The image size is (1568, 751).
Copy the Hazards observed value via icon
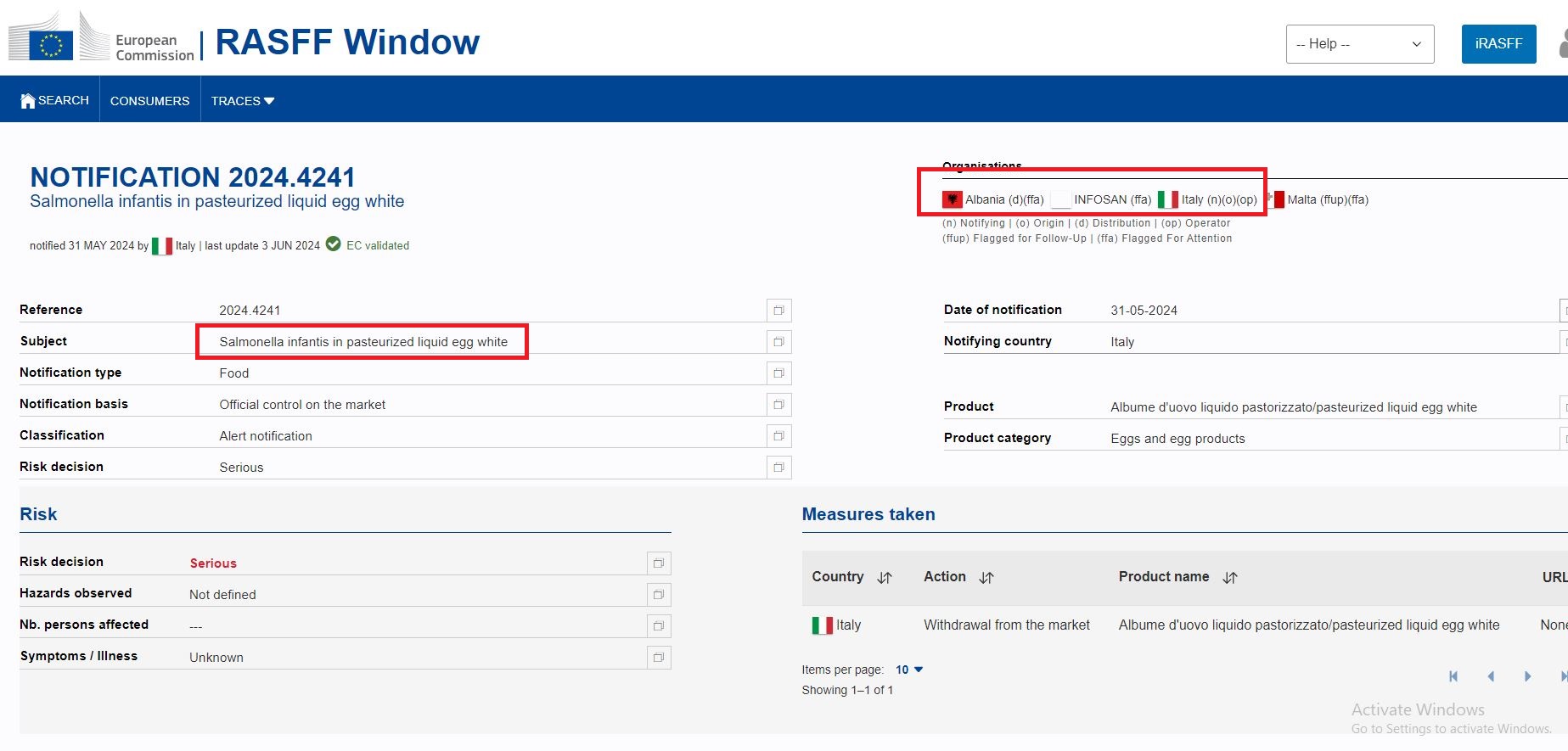(x=658, y=595)
